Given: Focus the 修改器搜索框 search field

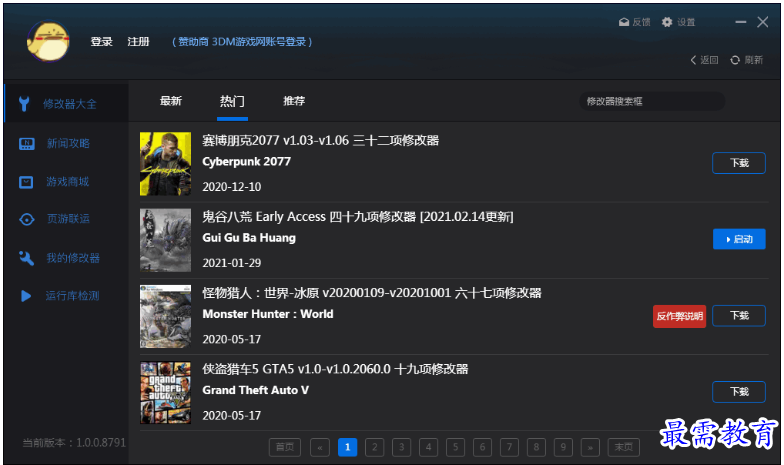Looking at the screenshot, I should pyautogui.click(x=652, y=102).
